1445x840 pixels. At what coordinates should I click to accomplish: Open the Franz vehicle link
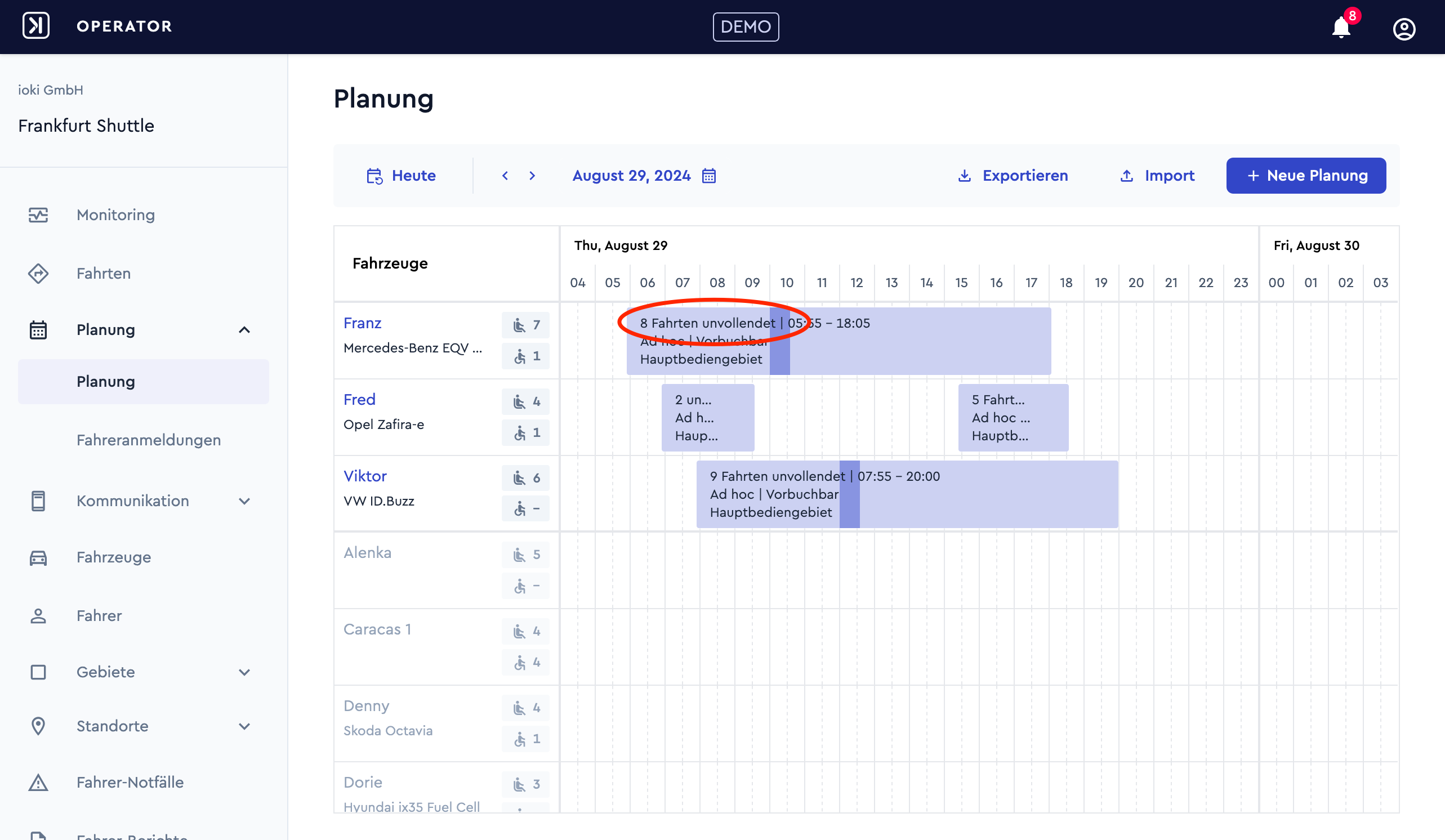(362, 323)
